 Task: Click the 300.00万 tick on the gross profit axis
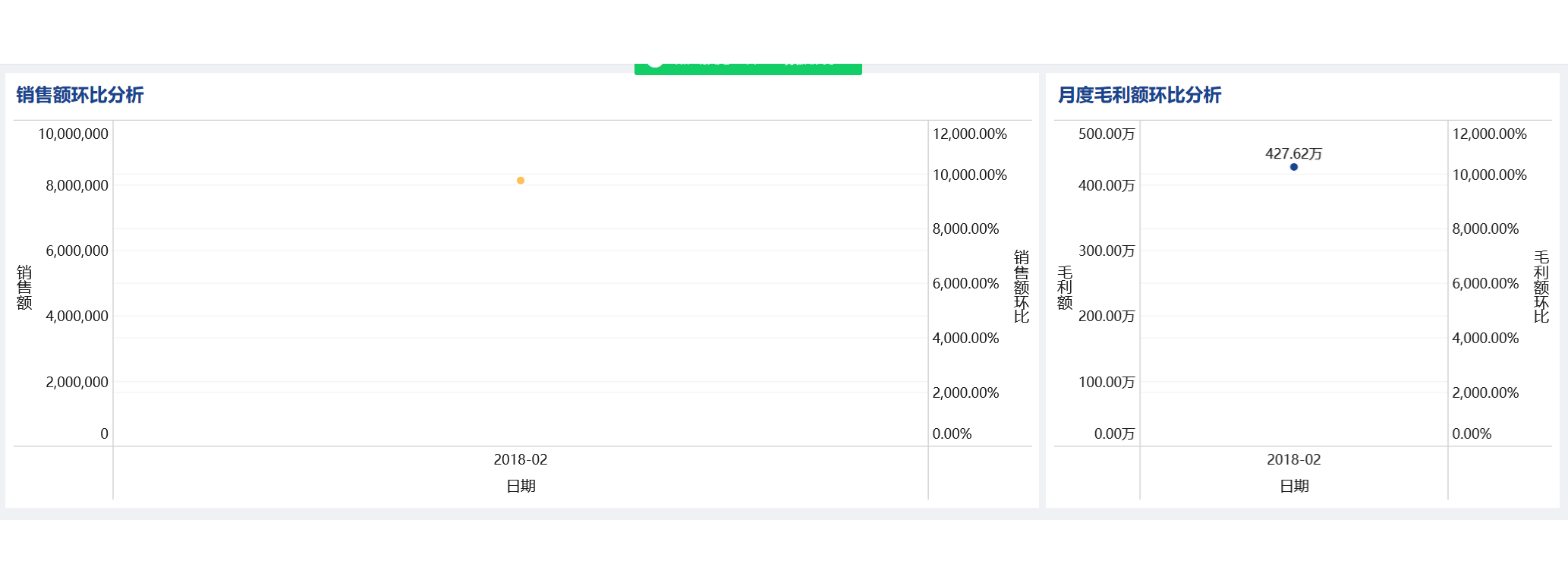1106,251
